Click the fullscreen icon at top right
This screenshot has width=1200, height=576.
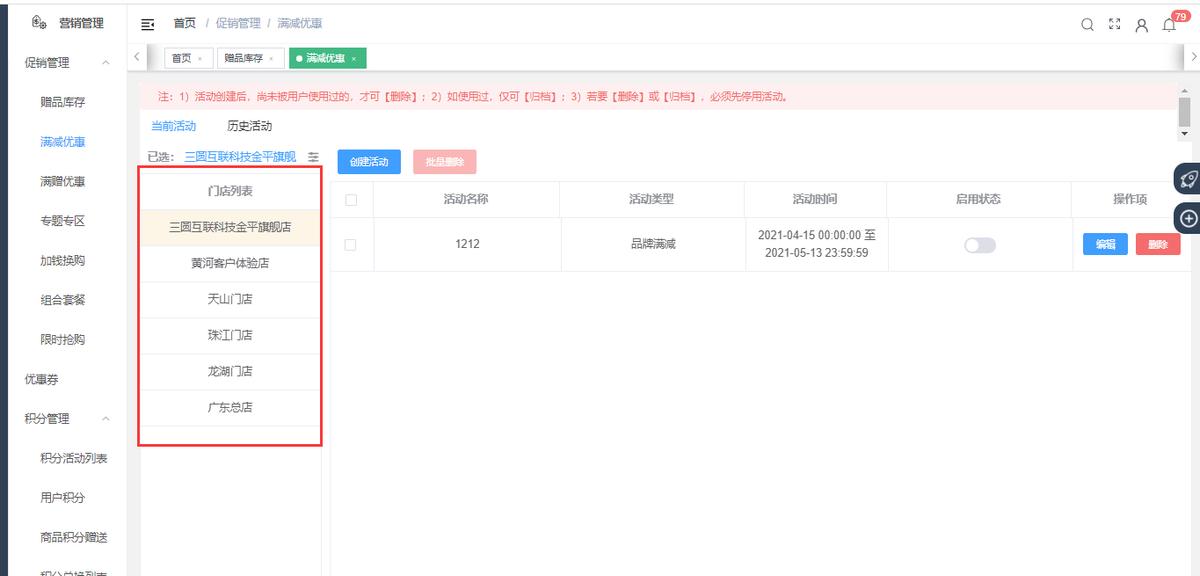tap(1114, 24)
